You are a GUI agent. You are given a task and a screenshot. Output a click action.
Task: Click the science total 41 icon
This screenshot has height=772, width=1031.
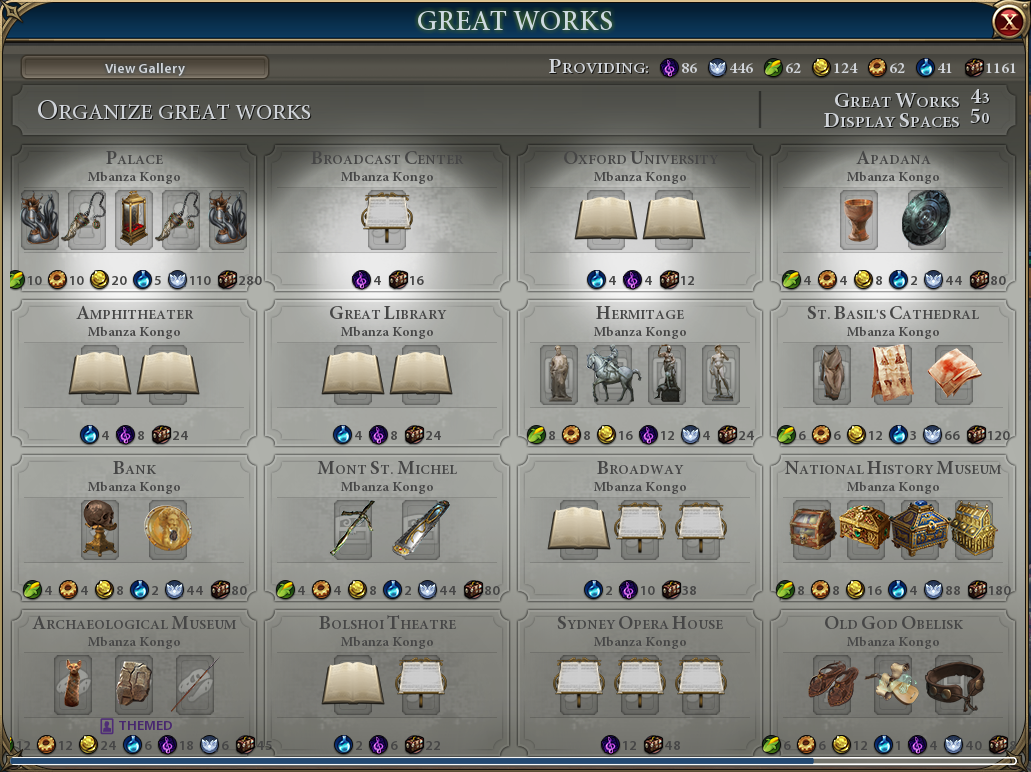coord(925,68)
